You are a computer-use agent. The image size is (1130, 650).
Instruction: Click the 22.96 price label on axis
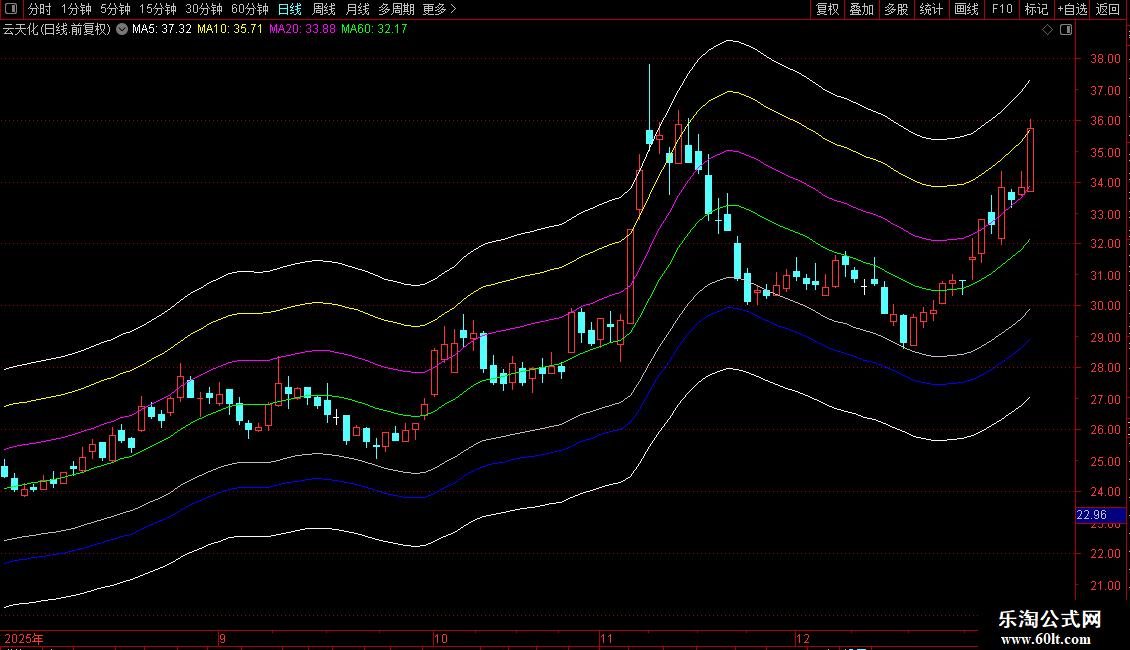[x=1091, y=516]
